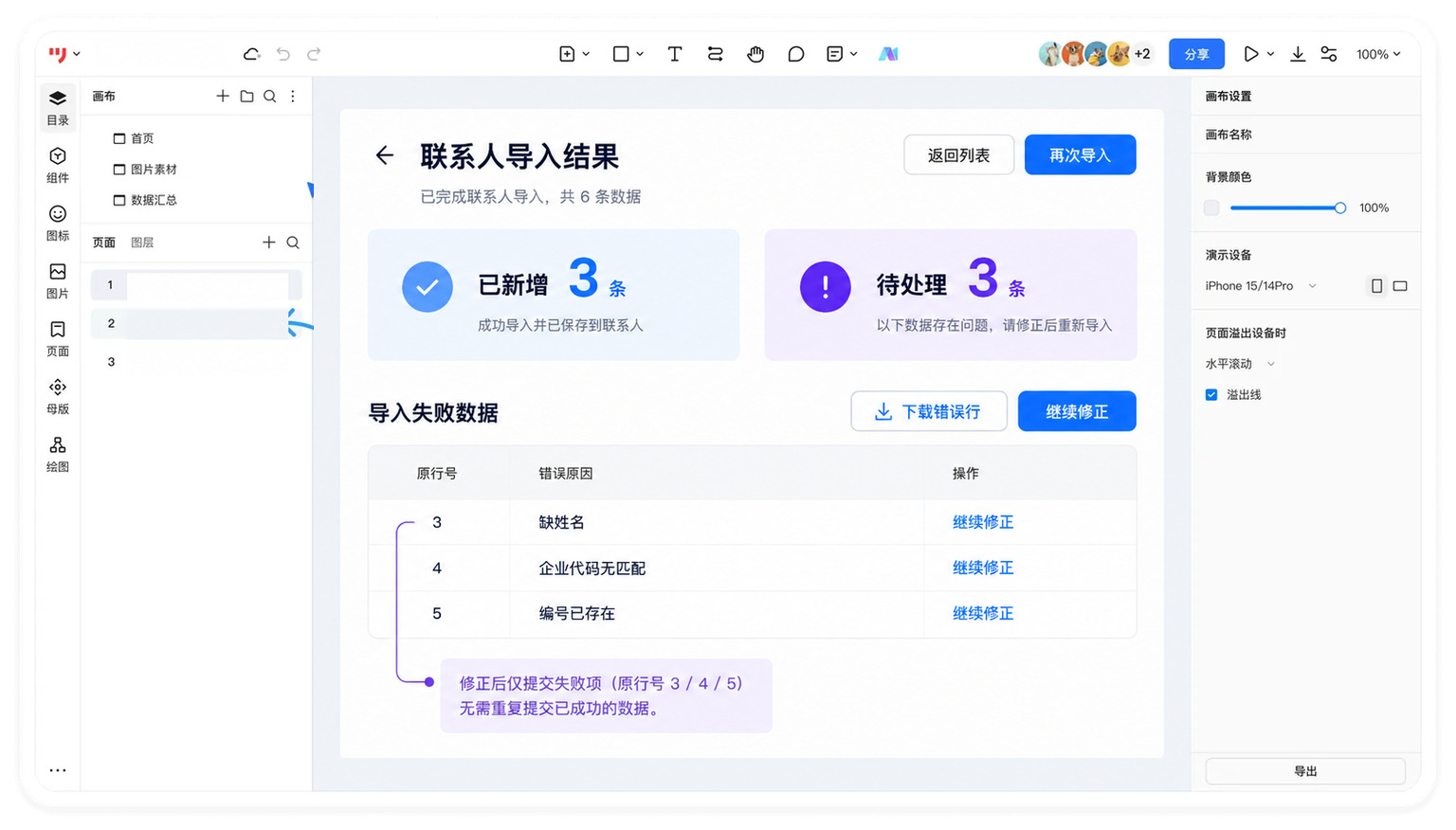Select 首页 canvas in tree
Screen dimensions: 1456x830
pos(134,138)
